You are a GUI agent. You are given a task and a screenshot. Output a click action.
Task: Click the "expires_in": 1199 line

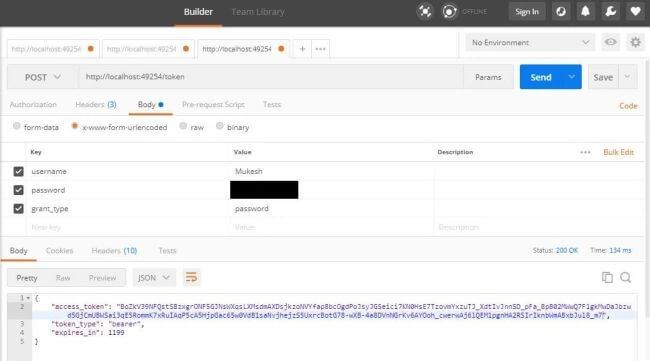(88, 332)
